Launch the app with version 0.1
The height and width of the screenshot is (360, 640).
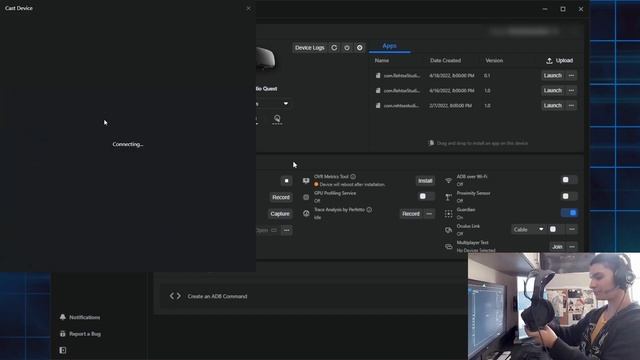(x=552, y=76)
